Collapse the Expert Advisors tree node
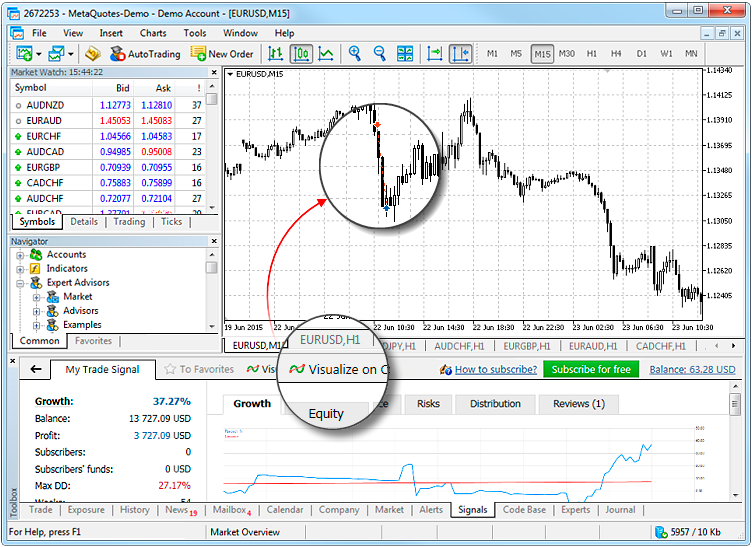752x547 pixels. point(20,283)
